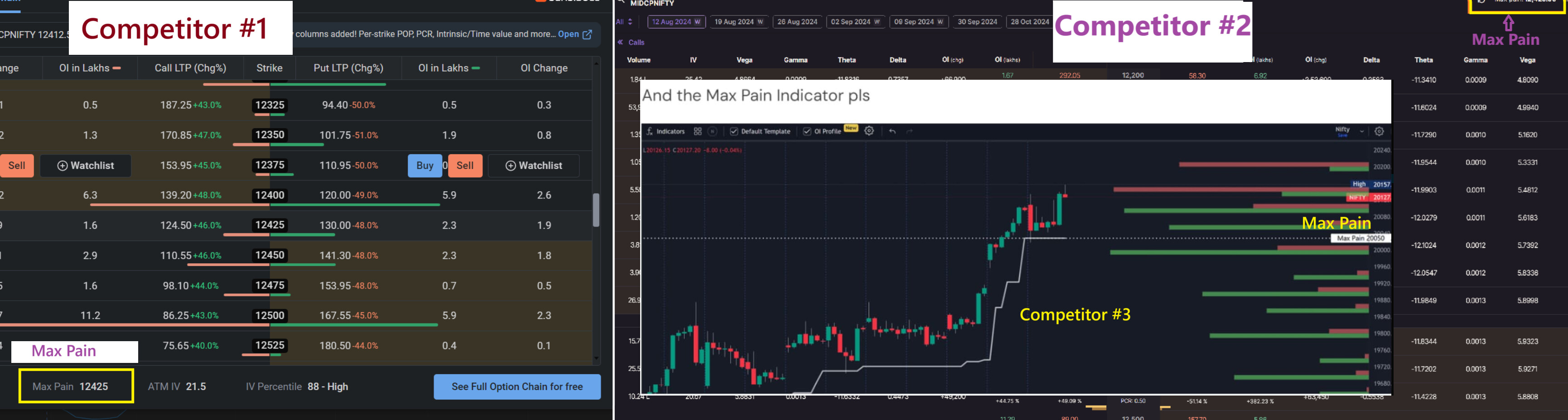The width and height of the screenshot is (1568, 420).
Task: Click the High 20157 price label
Action: (1371, 184)
